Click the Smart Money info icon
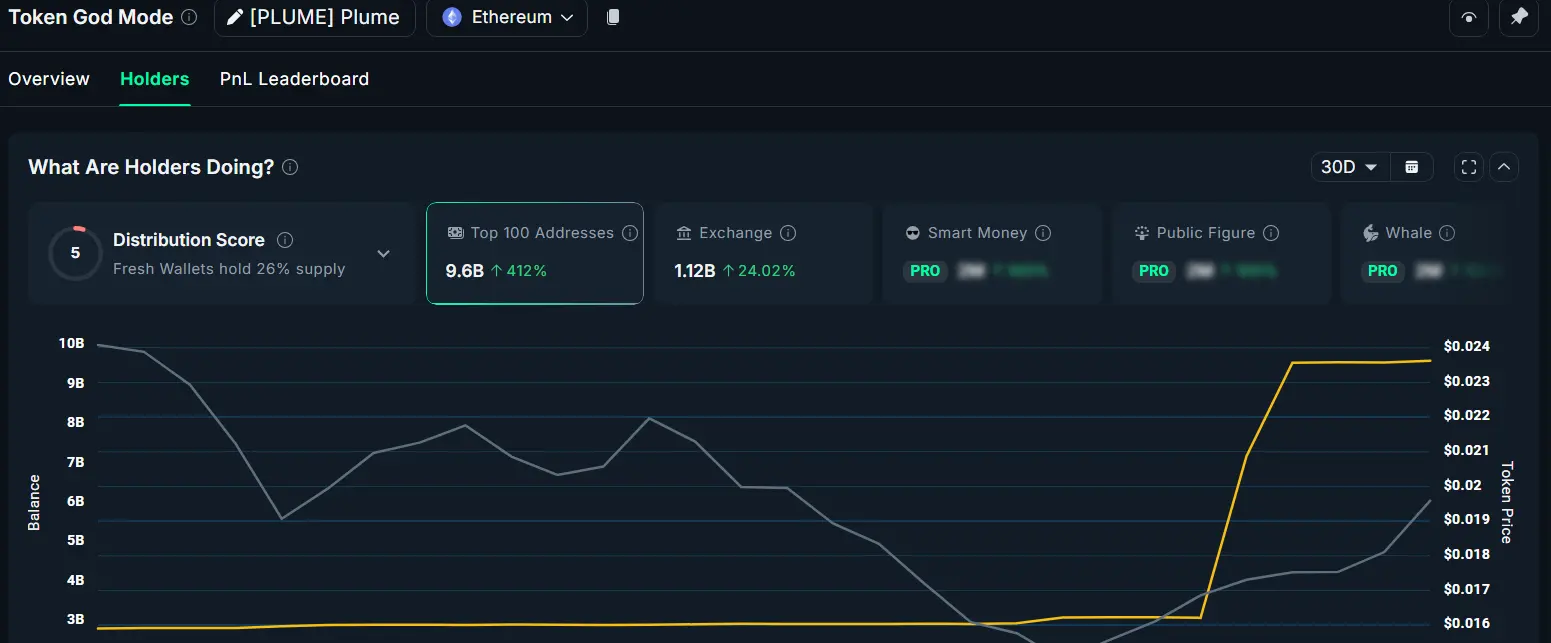The height and width of the screenshot is (643, 1551). pos(1043,233)
